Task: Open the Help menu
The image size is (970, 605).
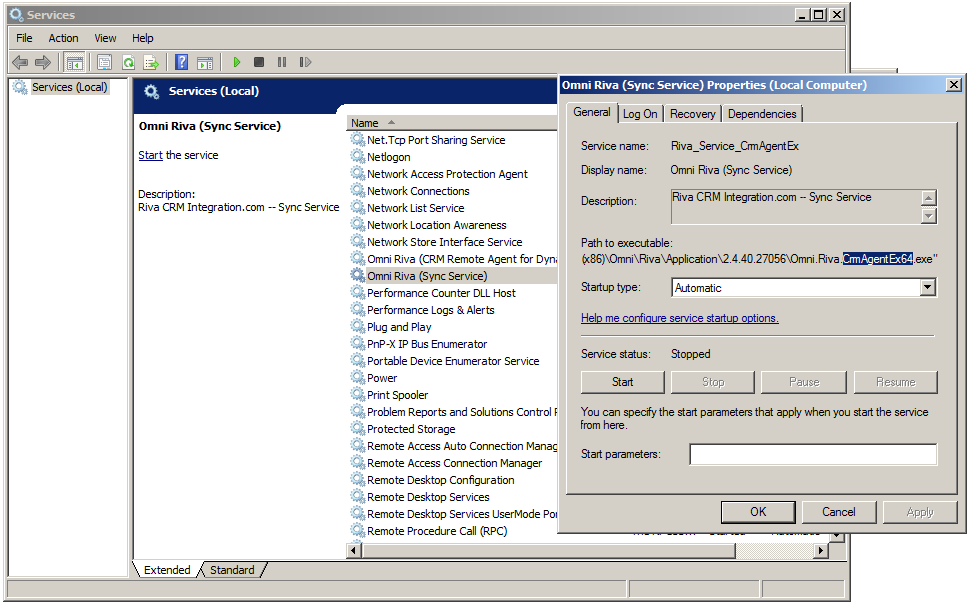Action: [x=142, y=38]
